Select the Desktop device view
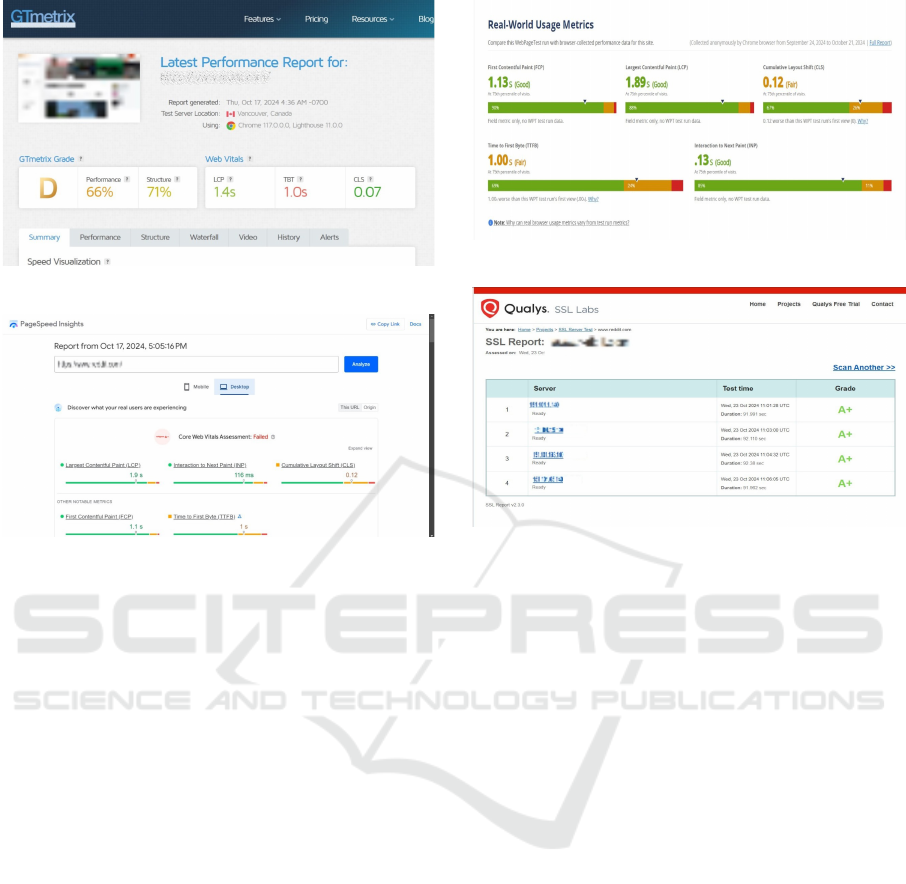Image resolution: width=906 pixels, height=884 pixels. pyautogui.click(x=236, y=386)
